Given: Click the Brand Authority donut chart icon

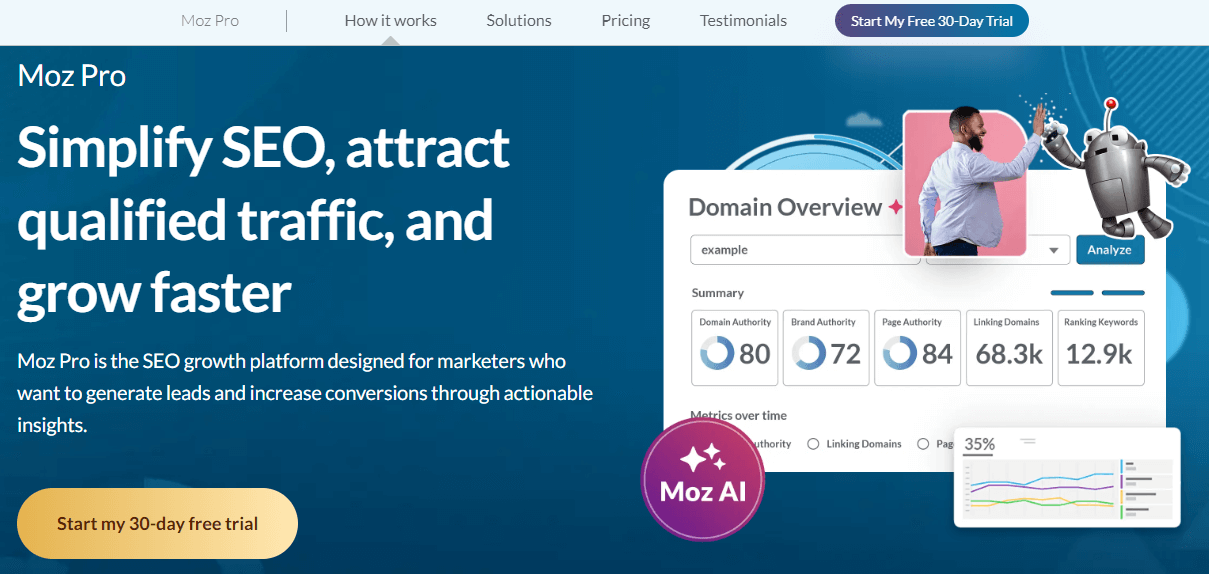Looking at the screenshot, I should [808, 353].
